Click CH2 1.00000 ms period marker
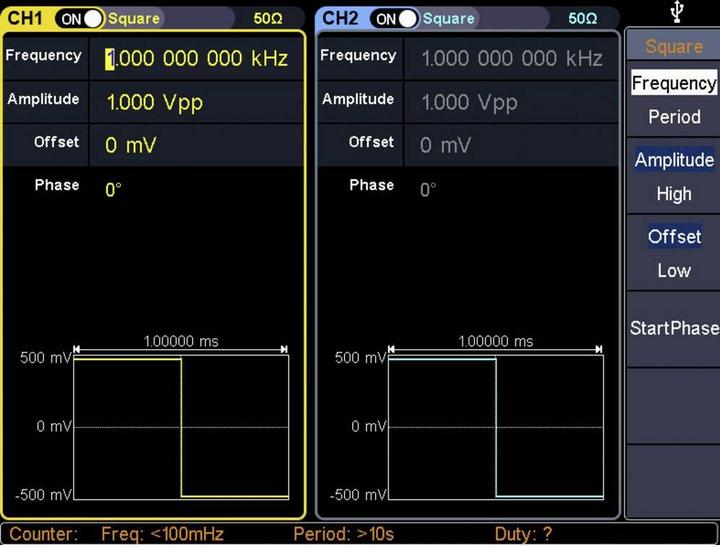 pos(496,341)
